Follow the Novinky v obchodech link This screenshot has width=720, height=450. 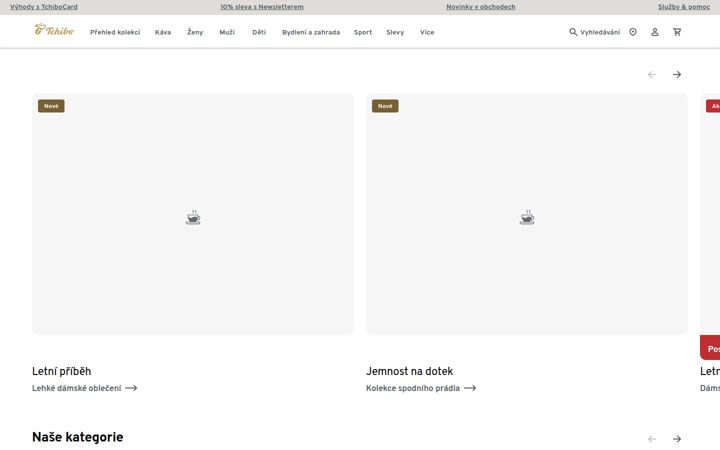[x=481, y=7]
